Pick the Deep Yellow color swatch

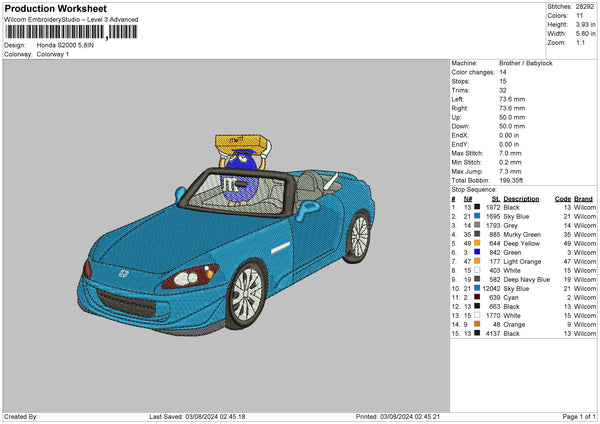(x=477, y=243)
